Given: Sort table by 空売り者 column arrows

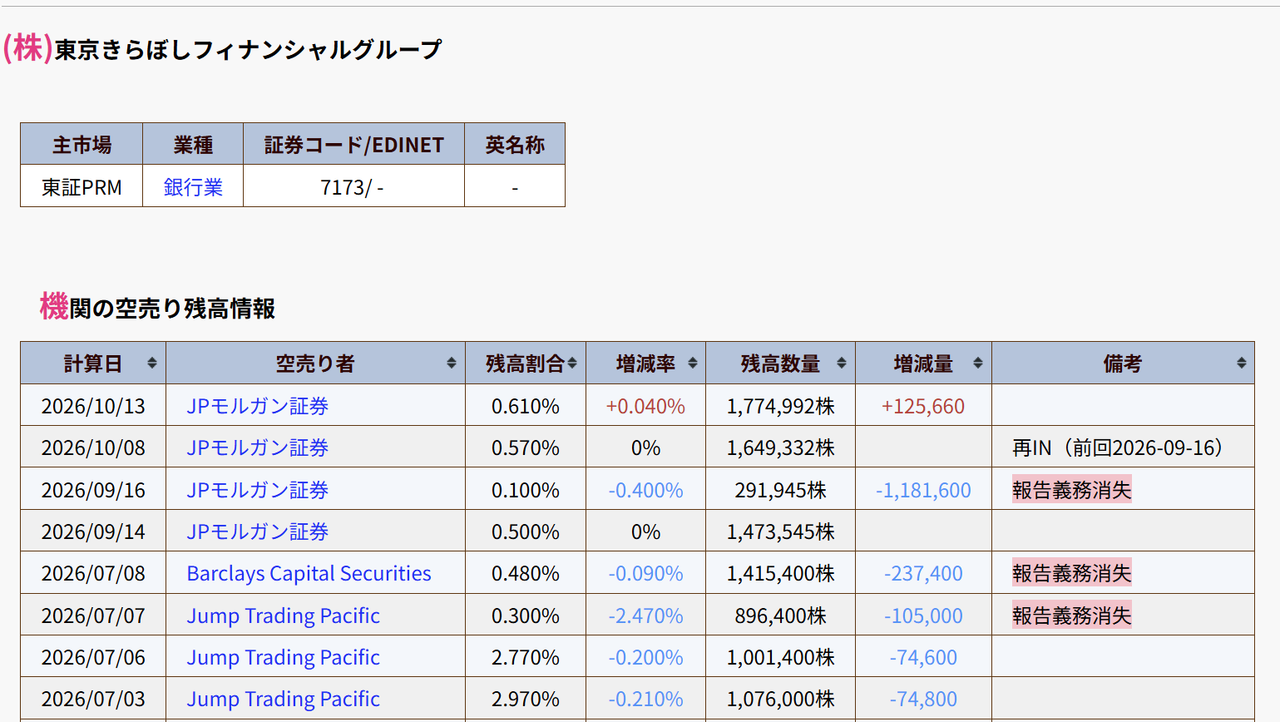Looking at the screenshot, I should (451, 363).
